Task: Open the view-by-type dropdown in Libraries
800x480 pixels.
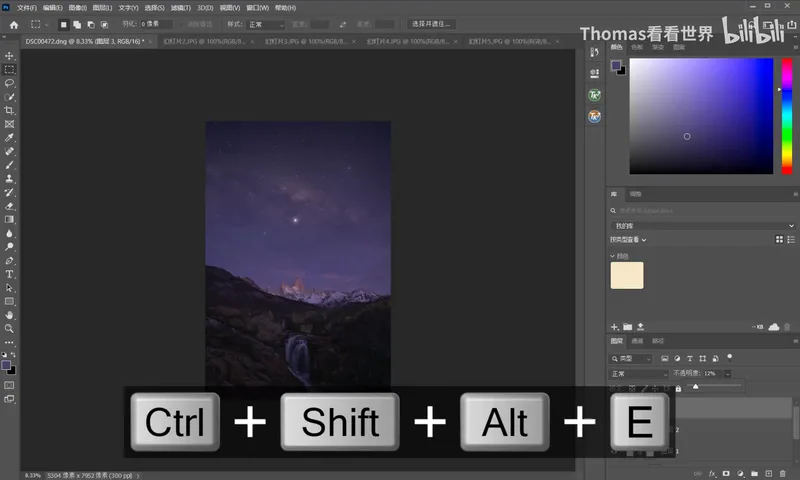Action: (628, 240)
